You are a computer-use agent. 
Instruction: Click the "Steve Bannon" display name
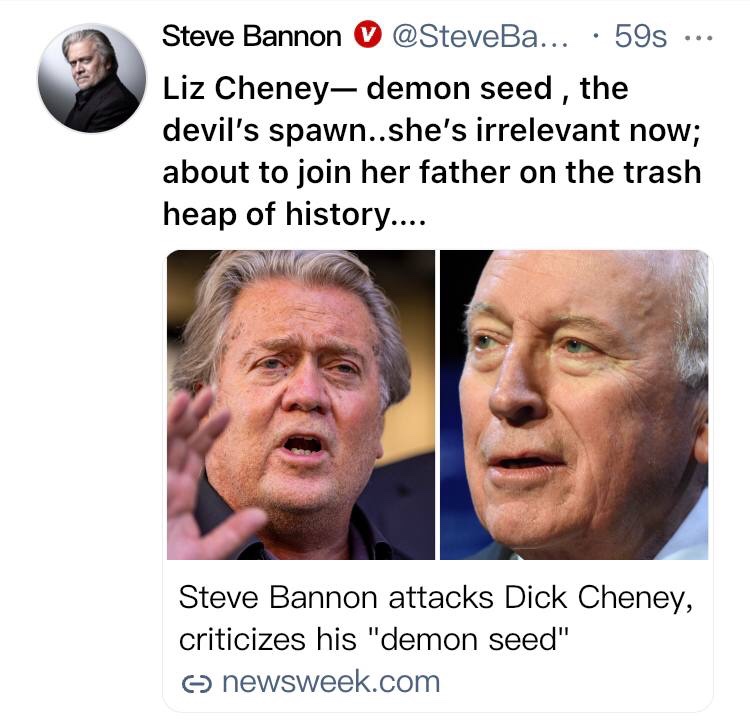pos(251,37)
